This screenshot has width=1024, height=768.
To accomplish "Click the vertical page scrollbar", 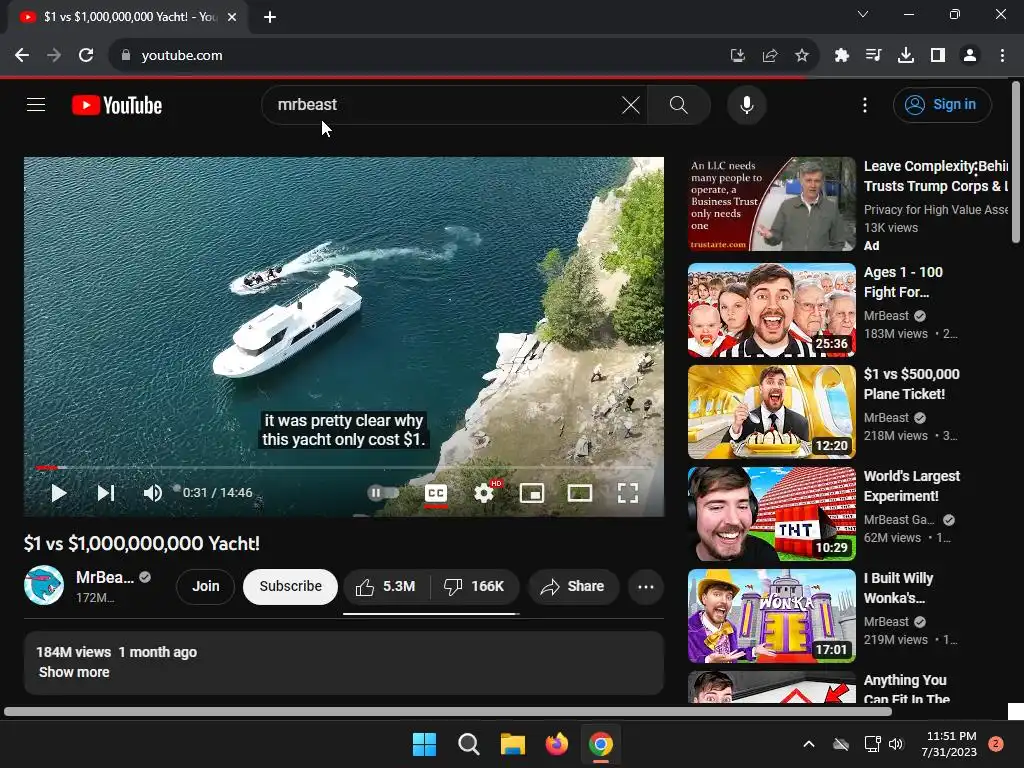I will click(x=1016, y=162).
